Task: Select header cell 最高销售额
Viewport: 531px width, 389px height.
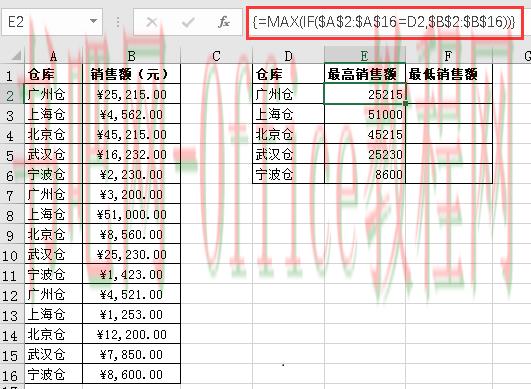Action: click(x=365, y=74)
